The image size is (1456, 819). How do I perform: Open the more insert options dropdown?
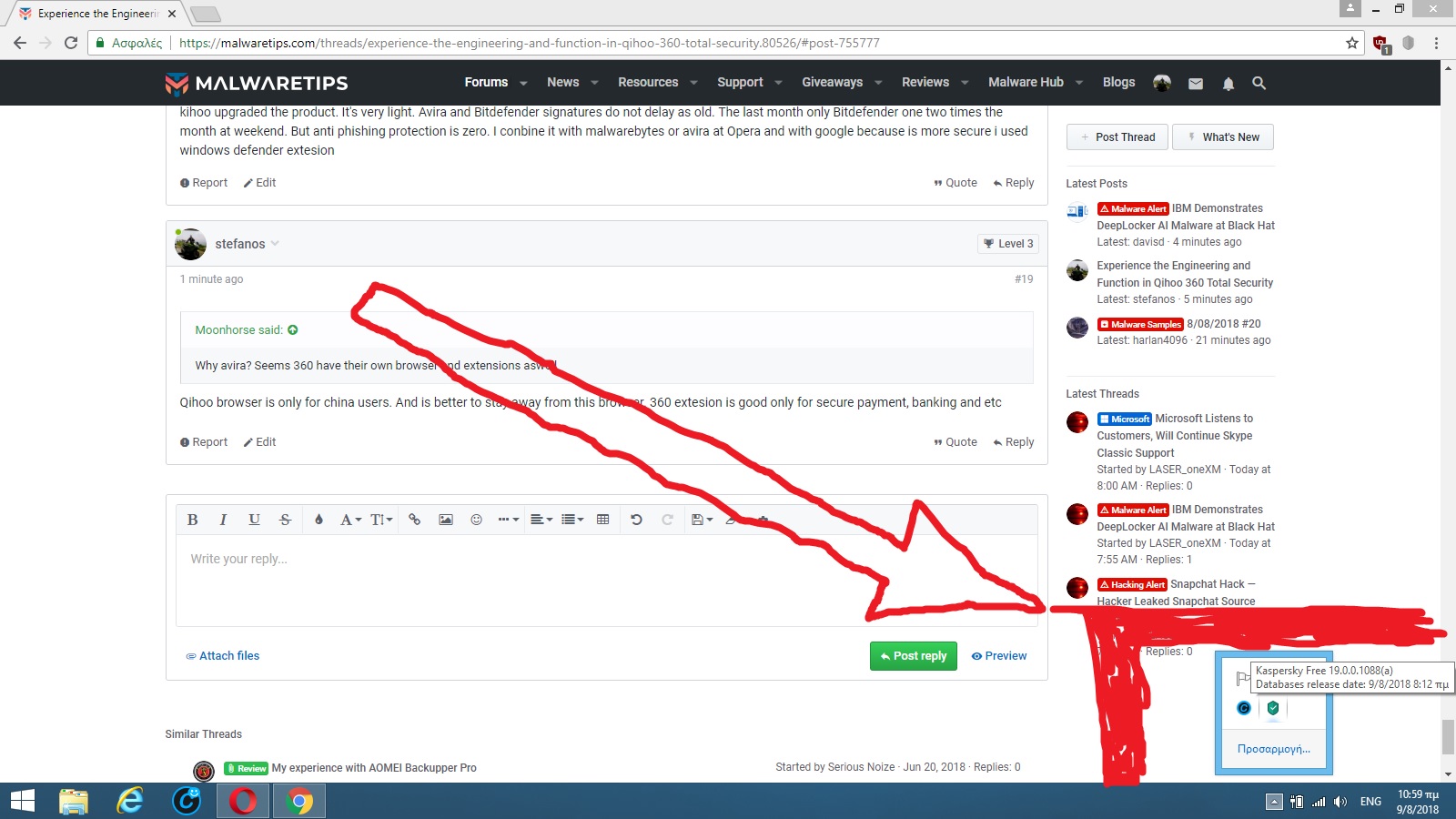(509, 520)
